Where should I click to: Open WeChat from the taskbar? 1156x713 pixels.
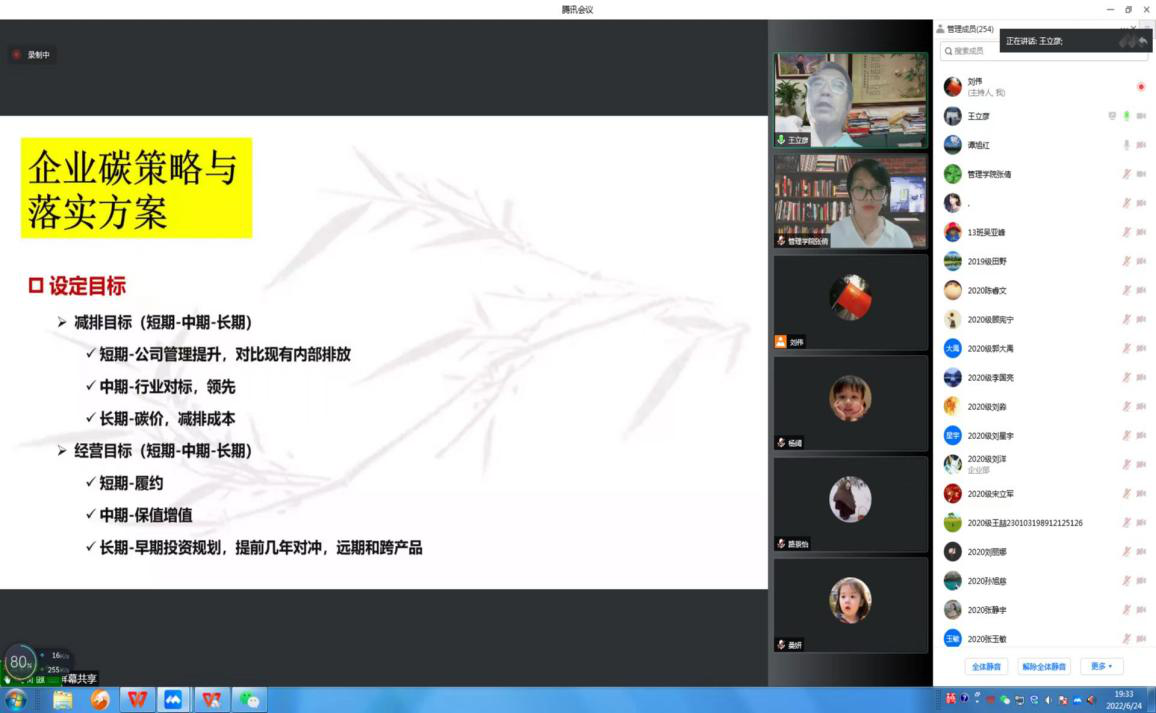coord(249,699)
